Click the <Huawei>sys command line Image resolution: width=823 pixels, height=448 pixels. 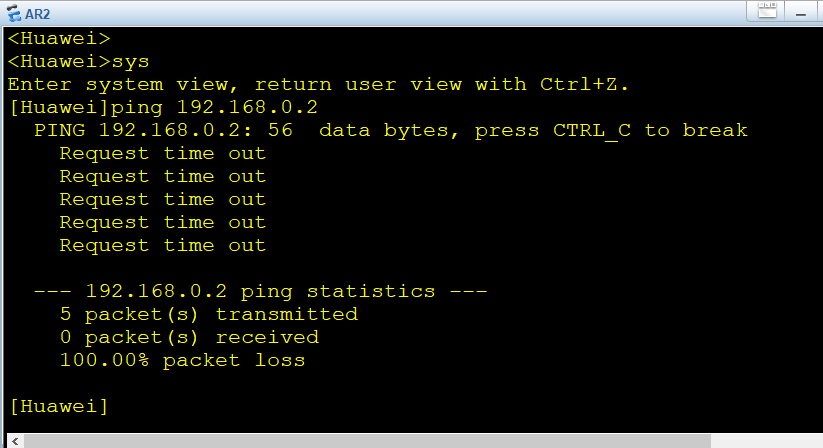[78, 62]
